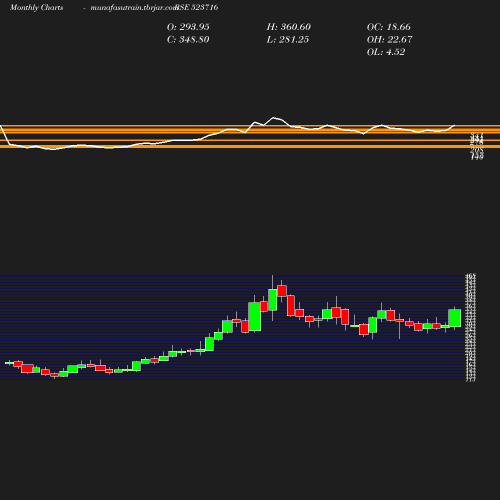This screenshot has width=500, height=500.
Task: Click the 'BSE 523716' stock code
Action: tap(197, 7)
